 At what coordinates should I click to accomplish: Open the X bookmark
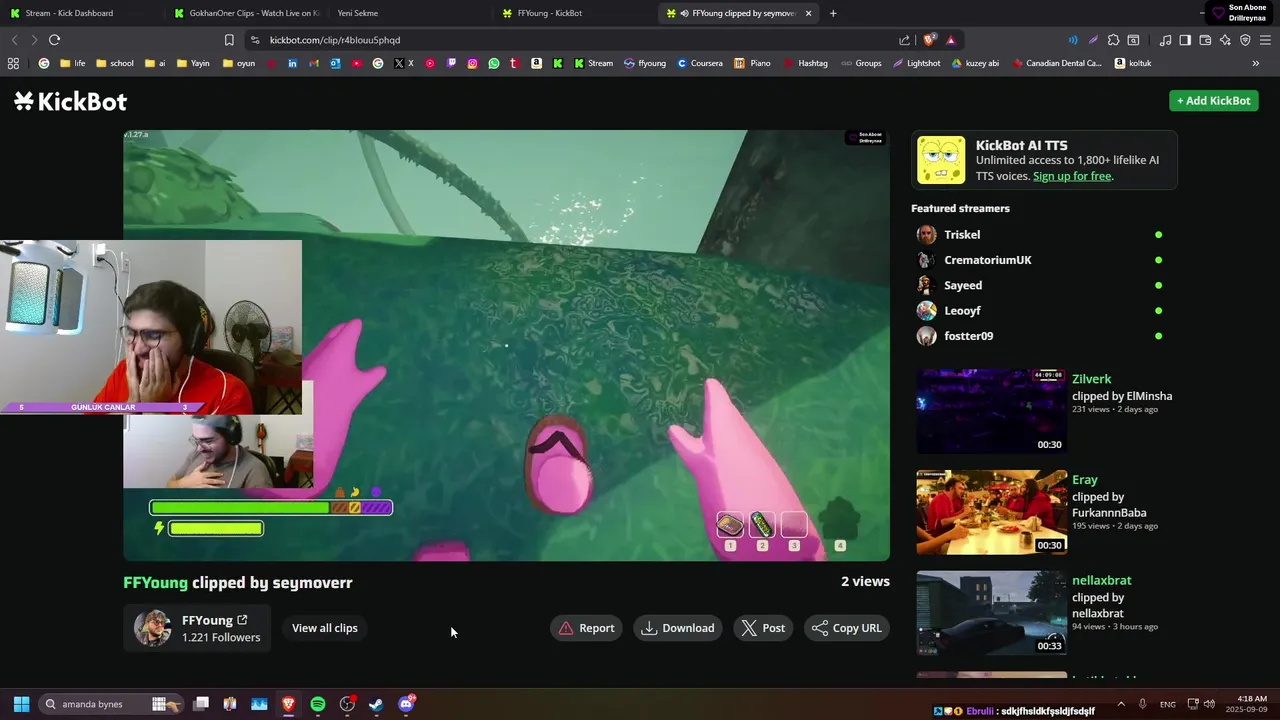(404, 63)
